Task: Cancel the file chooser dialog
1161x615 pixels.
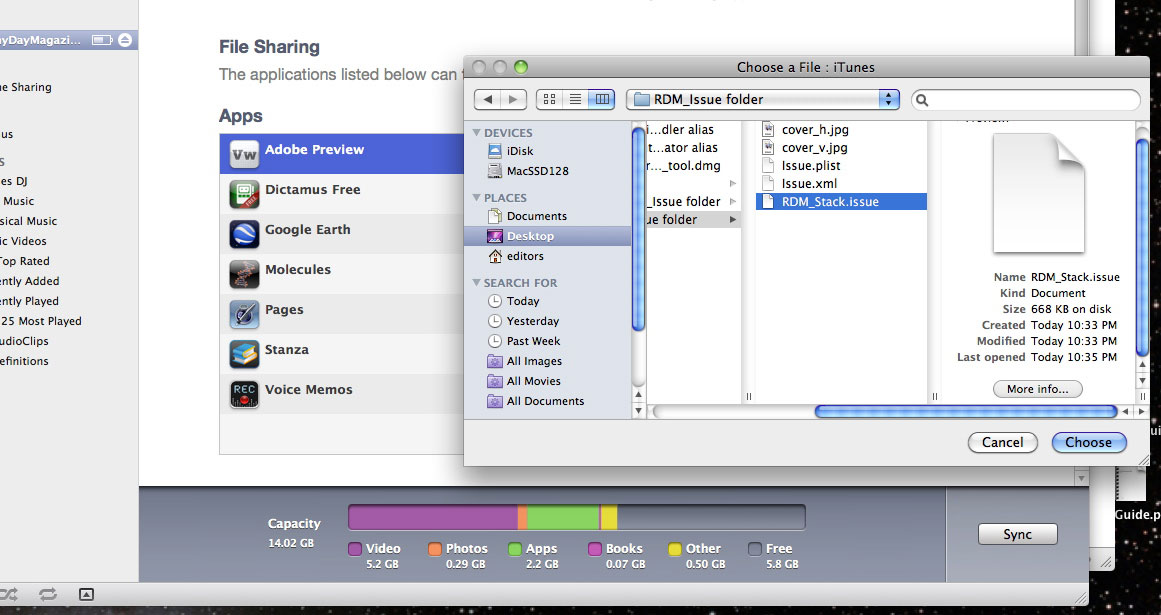Action: pyautogui.click(x=1003, y=443)
